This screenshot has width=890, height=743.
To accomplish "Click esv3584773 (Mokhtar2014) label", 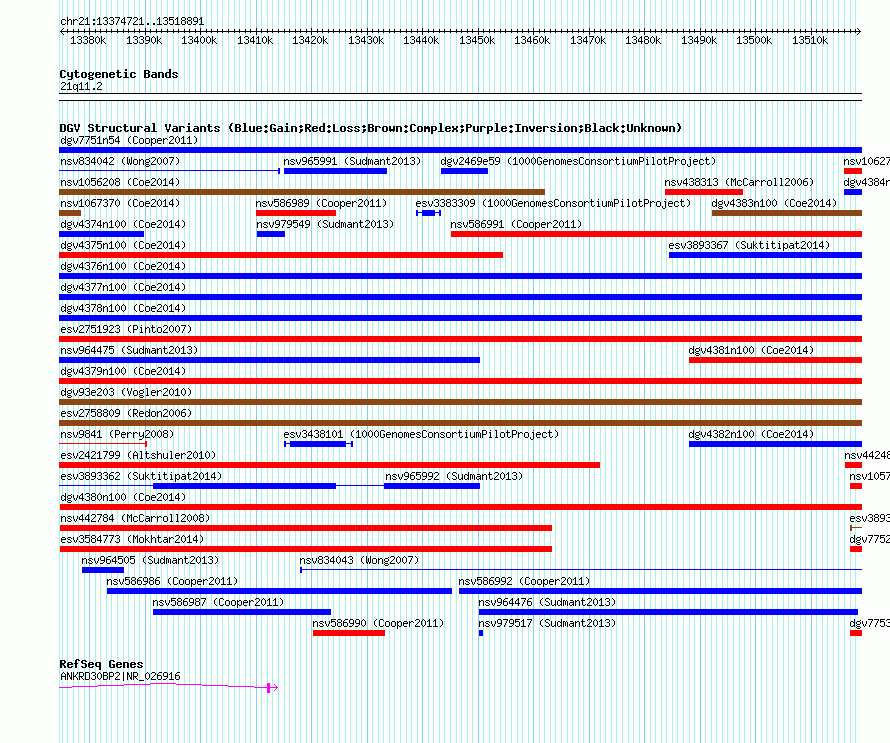I will pos(132,539).
